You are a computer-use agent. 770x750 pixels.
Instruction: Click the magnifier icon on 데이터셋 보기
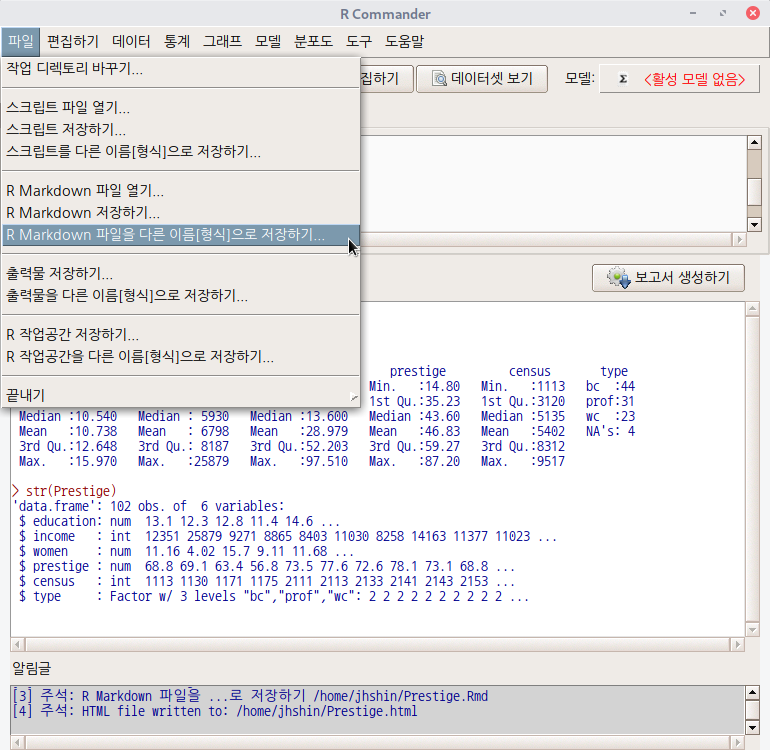pyautogui.click(x=439, y=79)
